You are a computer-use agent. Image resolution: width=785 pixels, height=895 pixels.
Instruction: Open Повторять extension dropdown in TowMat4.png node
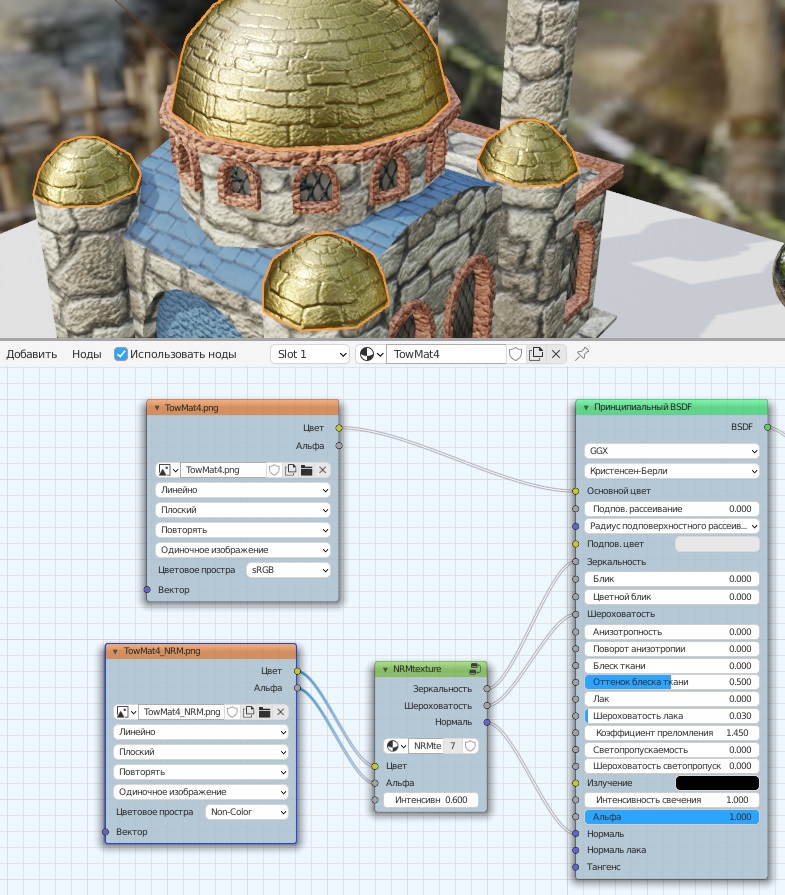(243, 530)
